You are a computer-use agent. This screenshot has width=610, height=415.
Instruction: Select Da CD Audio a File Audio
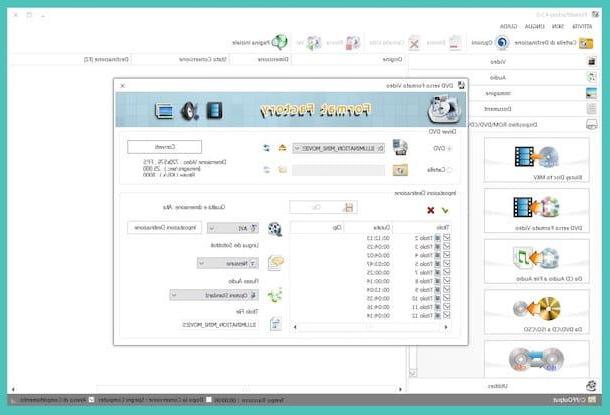pyautogui.click(x=536, y=261)
